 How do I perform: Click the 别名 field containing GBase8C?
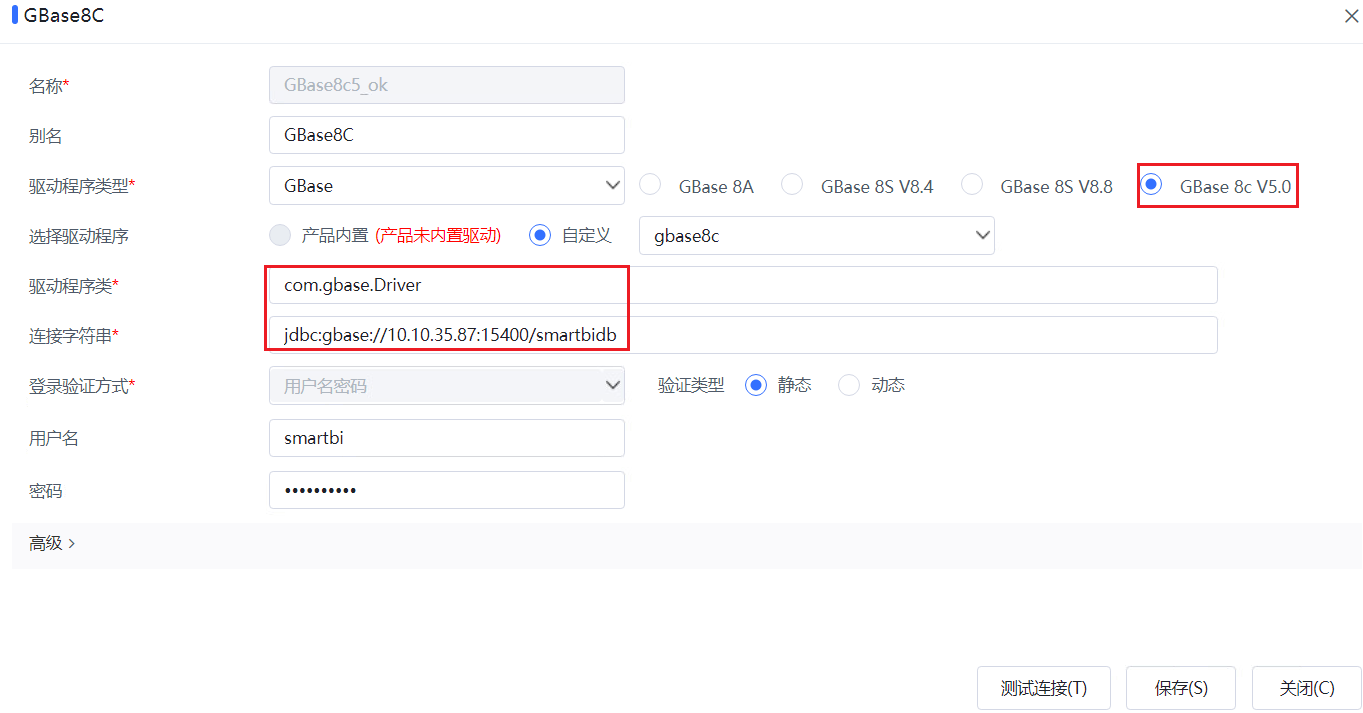click(x=447, y=135)
